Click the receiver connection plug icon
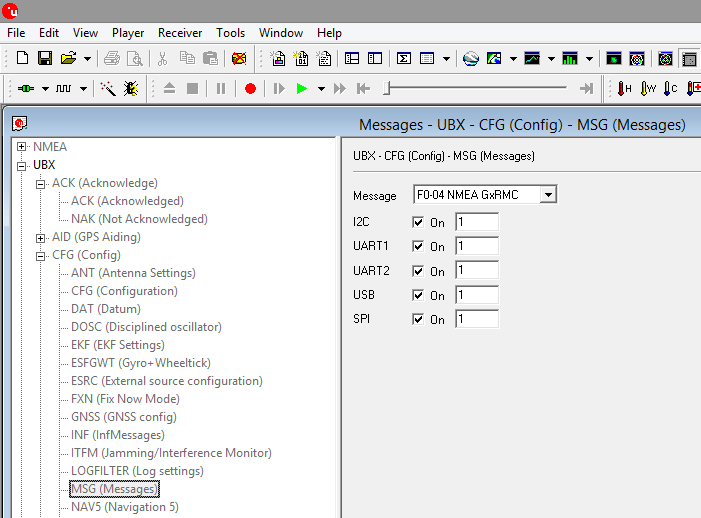 tap(25, 89)
